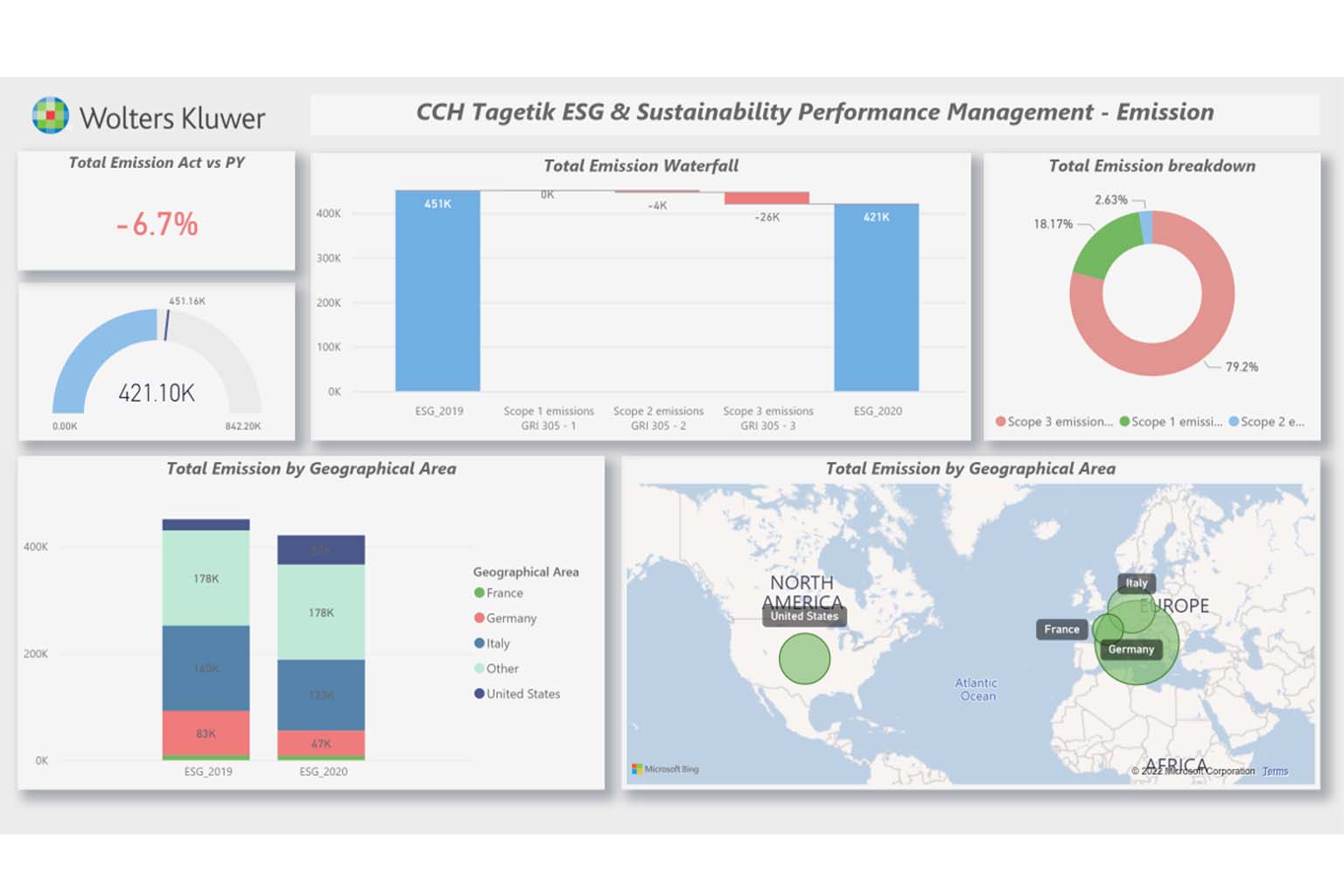The width and height of the screenshot is (1344, 896).
Task: Click the 421.10K gauge value
Action: 157,393
